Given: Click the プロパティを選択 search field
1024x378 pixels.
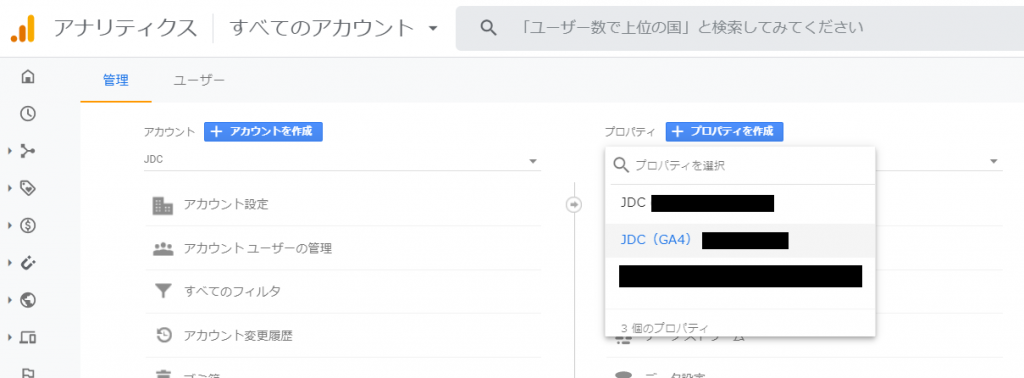Looking at the screenshot, I should click(x=740, y=166).
